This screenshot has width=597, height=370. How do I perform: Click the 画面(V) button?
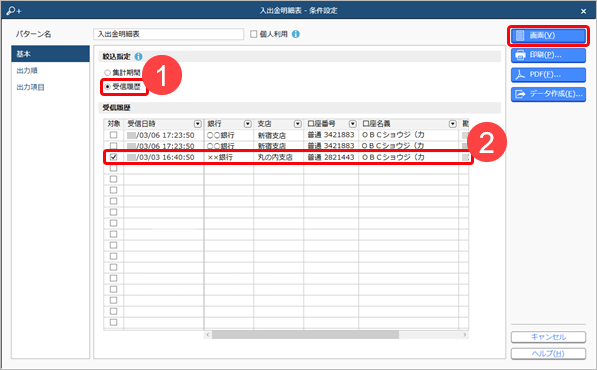pos(548,36)
